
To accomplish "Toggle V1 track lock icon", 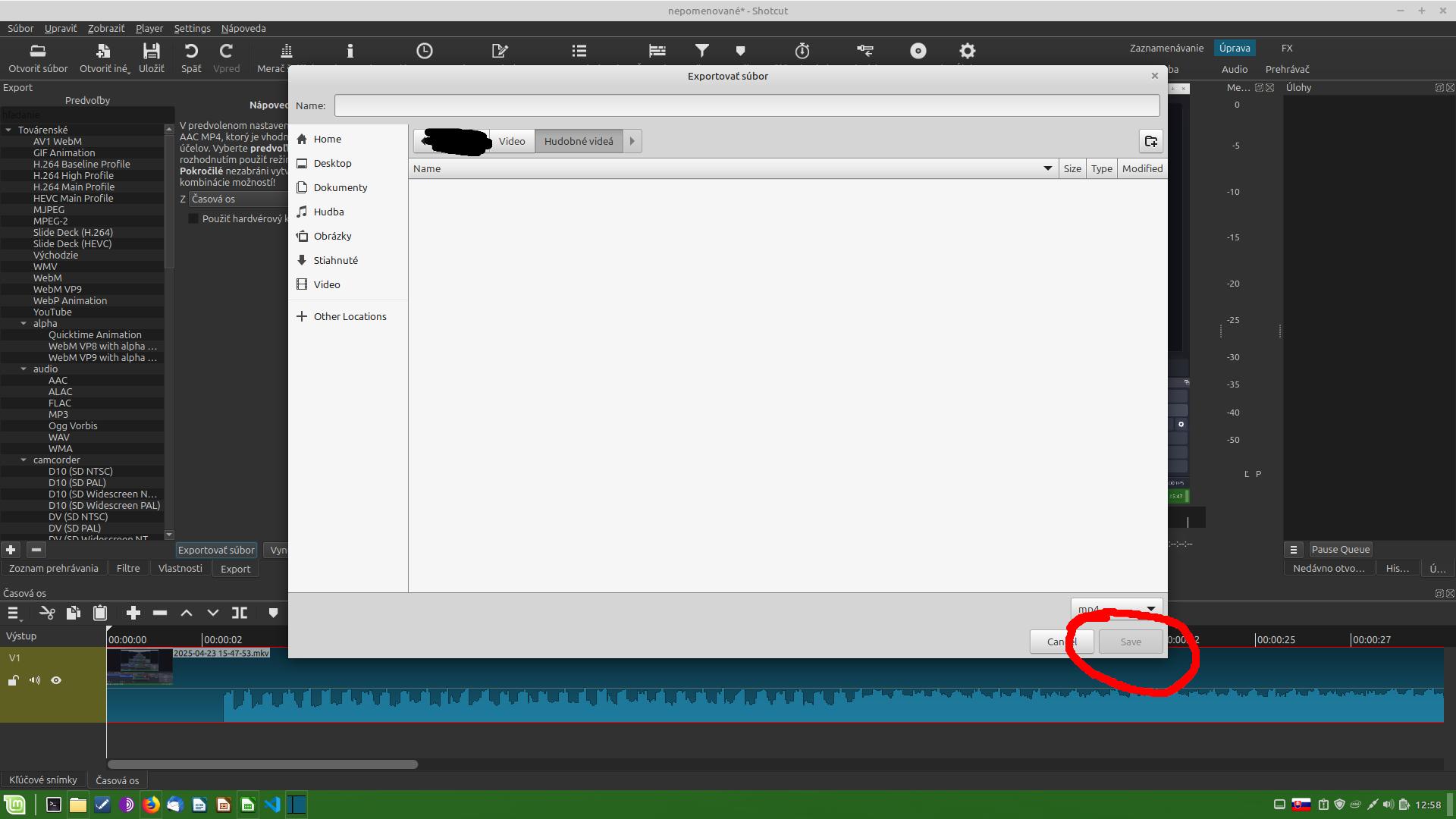I will (x=14, y=680).
